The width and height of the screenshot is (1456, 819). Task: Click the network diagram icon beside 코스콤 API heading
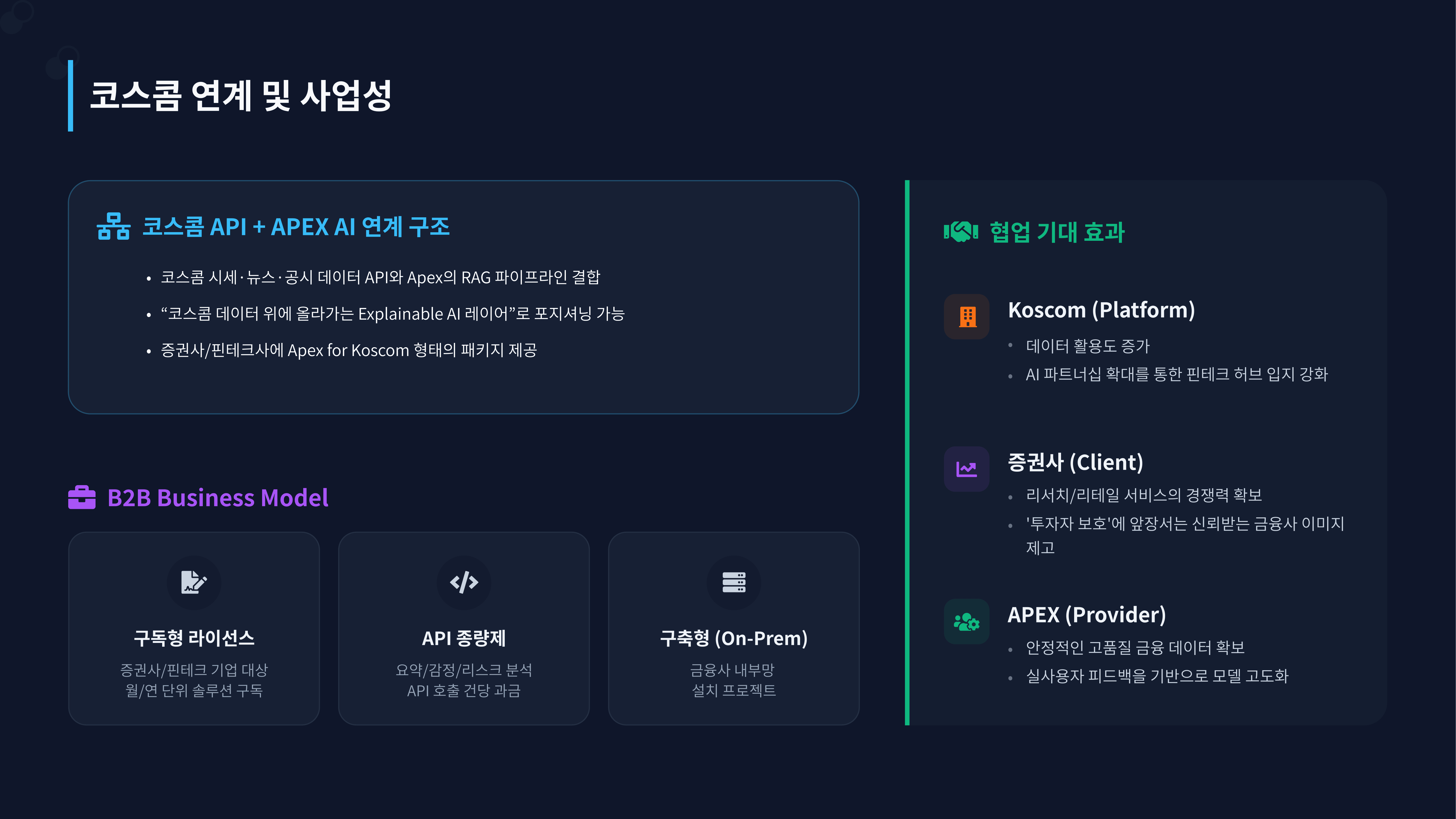113,227
